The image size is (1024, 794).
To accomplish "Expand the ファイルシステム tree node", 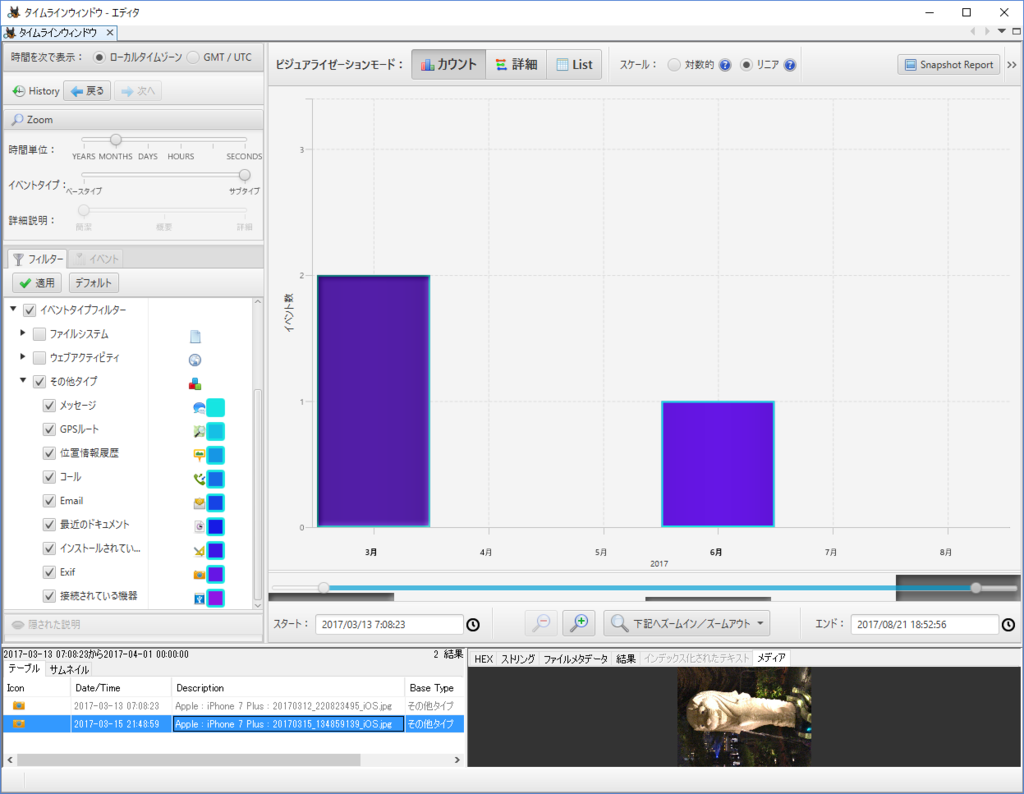I will click(23, 333).
